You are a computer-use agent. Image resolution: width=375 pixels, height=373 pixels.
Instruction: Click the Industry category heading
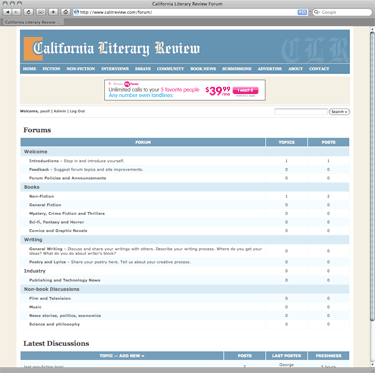pos(35,271)
